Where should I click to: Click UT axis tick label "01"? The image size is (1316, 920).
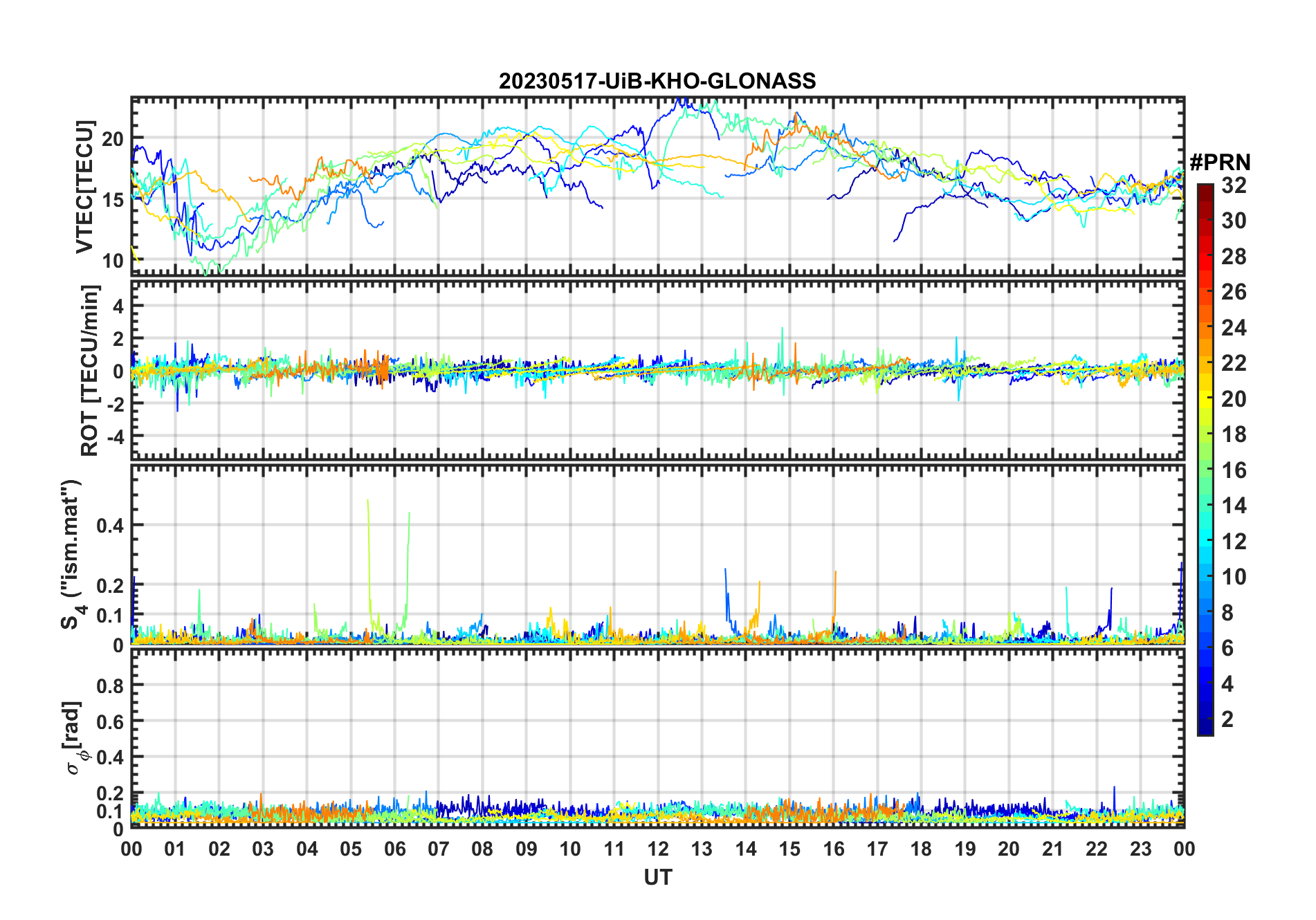175,849
